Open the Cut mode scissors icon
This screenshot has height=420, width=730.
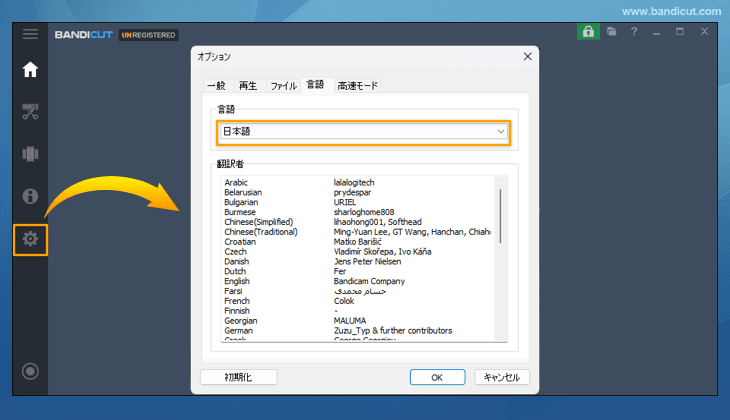click(30, 112)
